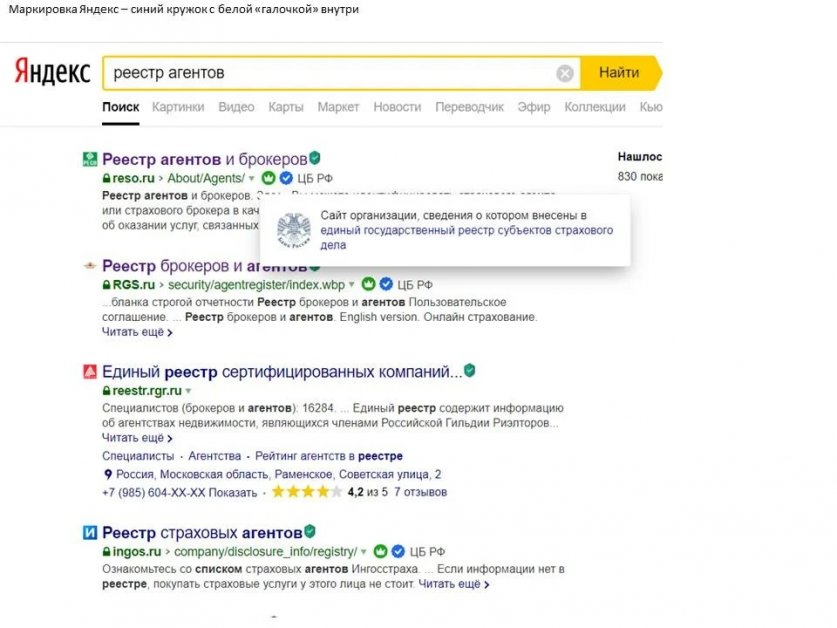Click the reso.ru domain link
Screen dimensions: 837x628
[x=133, y=178]
